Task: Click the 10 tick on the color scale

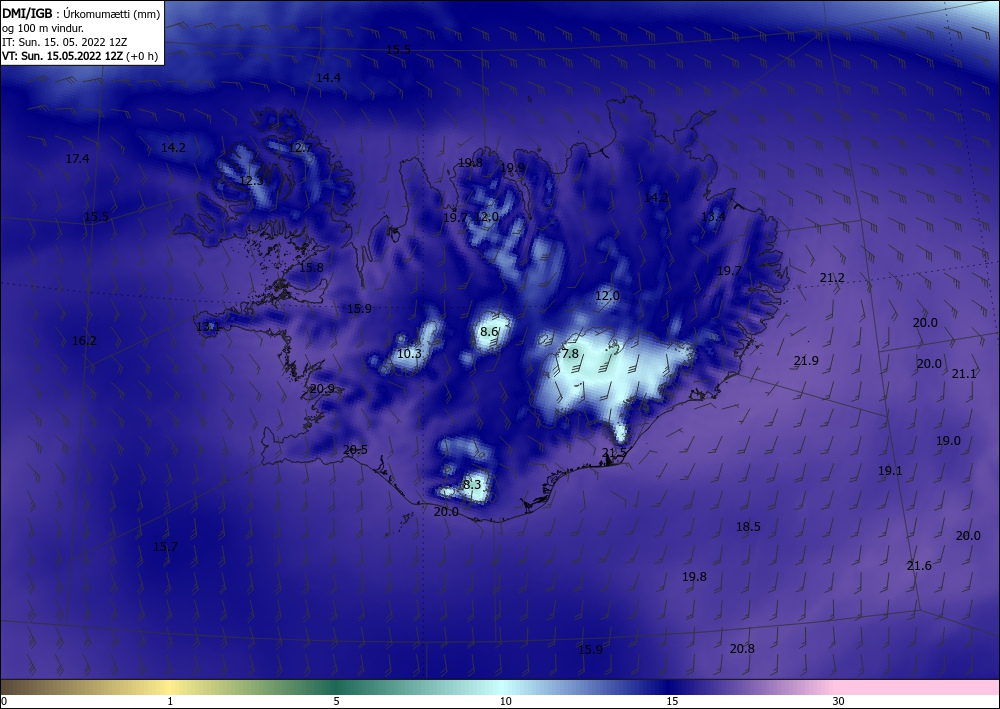Action: click(x=505, y=701)
